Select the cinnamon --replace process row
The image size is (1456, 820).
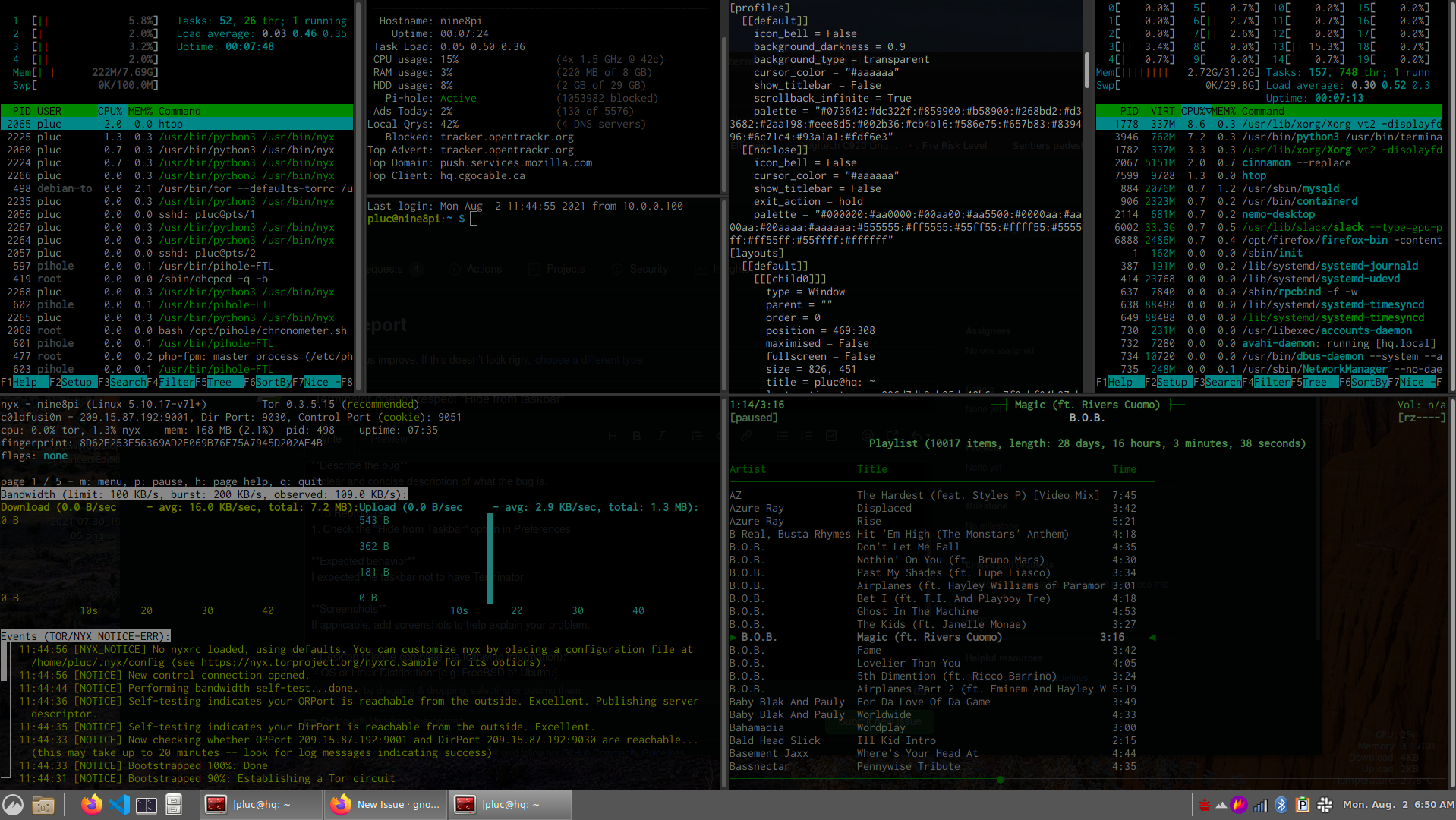point(1269,162)
